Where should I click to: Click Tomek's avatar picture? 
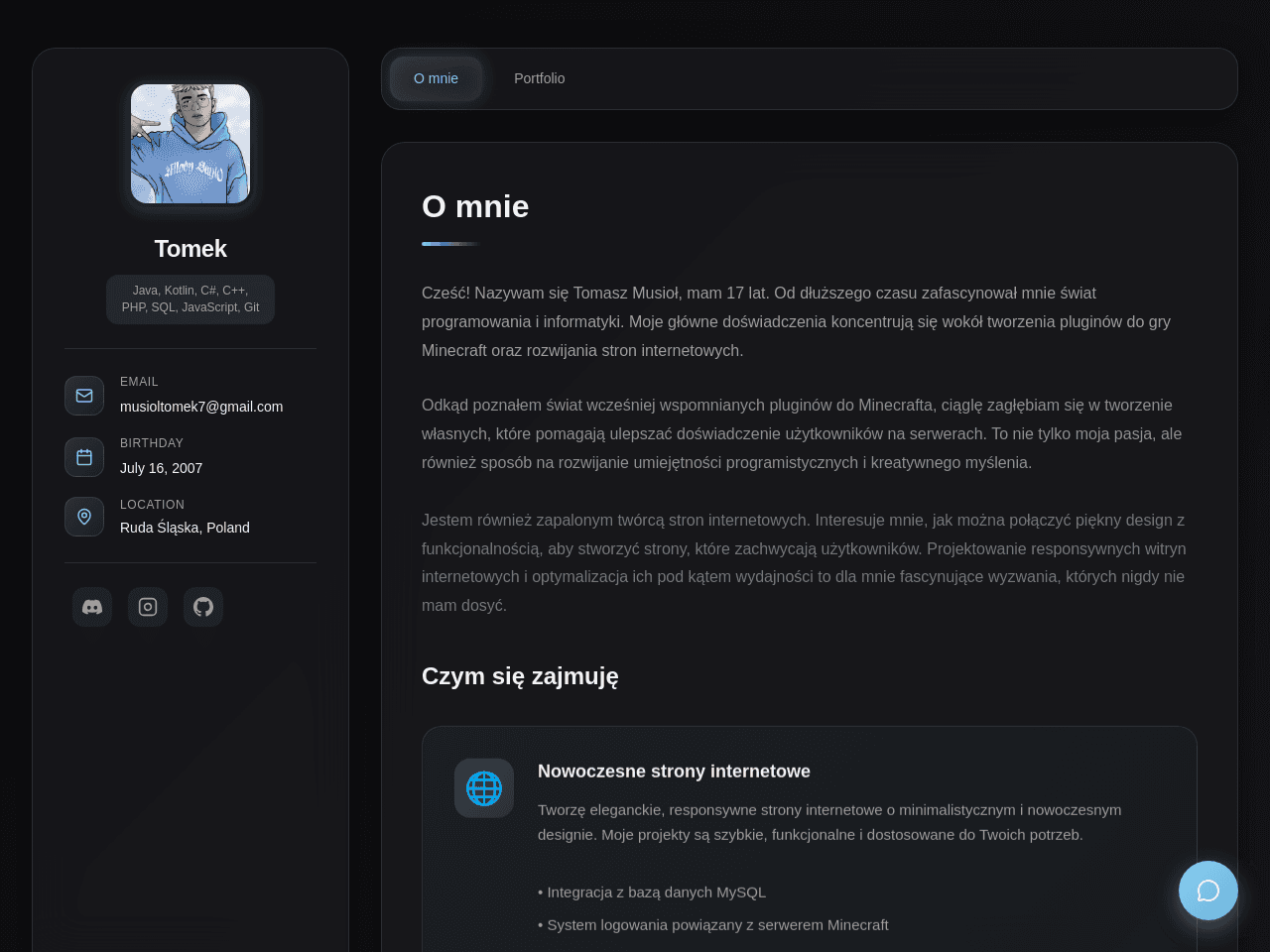click(190, 144)
